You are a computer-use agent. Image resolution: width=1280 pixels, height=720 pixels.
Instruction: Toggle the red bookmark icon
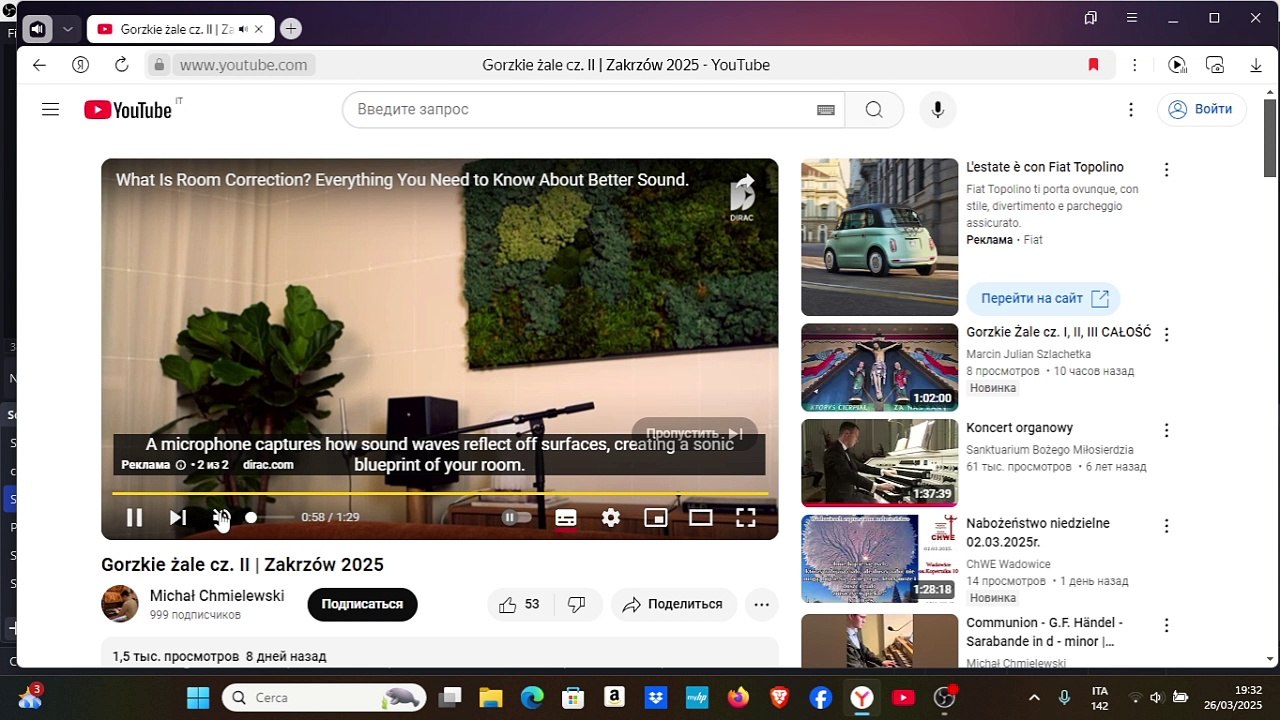[x=1093, y=65]
